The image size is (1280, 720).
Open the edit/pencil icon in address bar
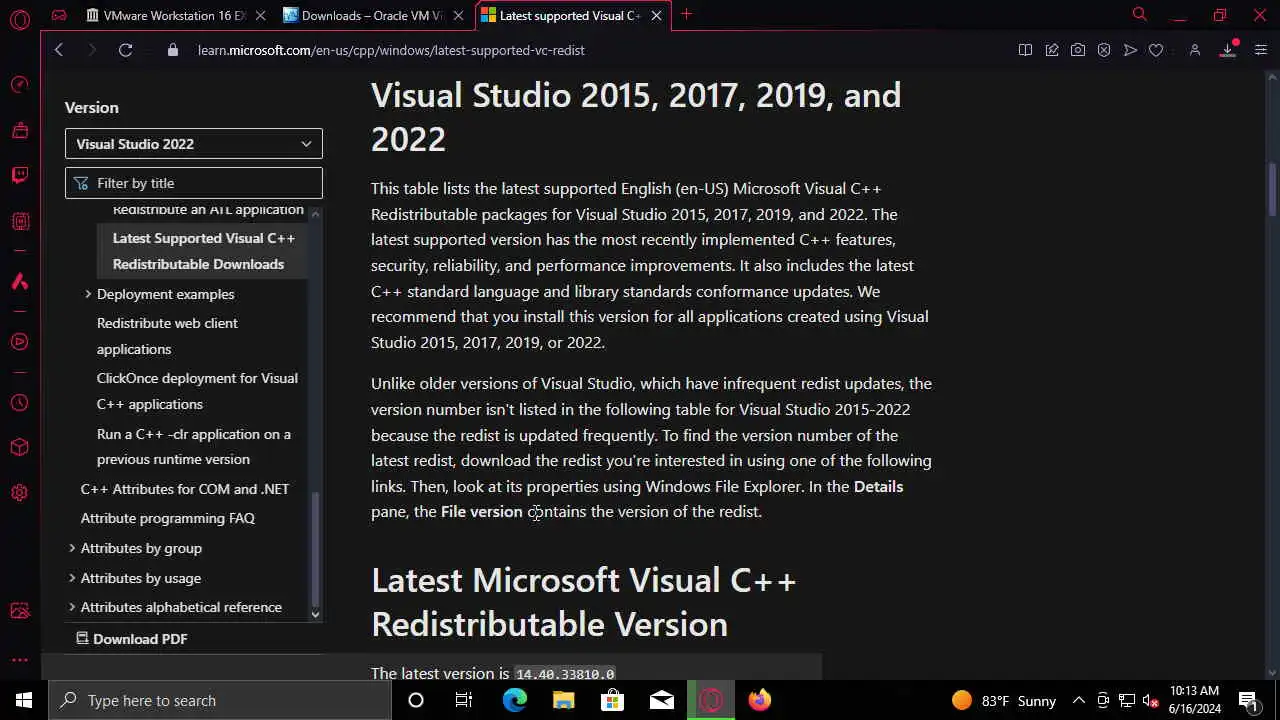[x=1052, y=50]
